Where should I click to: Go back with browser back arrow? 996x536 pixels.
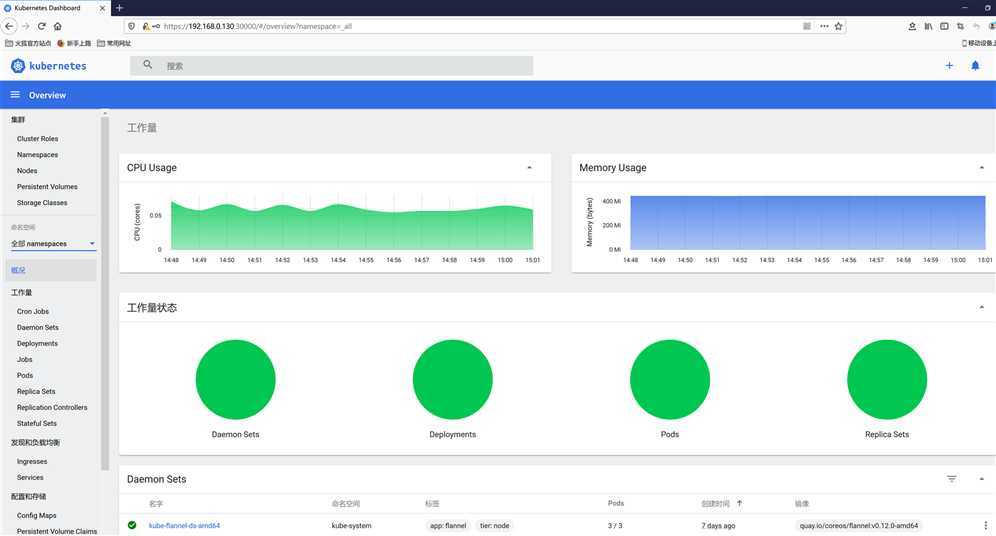click(x=9, y=26)
